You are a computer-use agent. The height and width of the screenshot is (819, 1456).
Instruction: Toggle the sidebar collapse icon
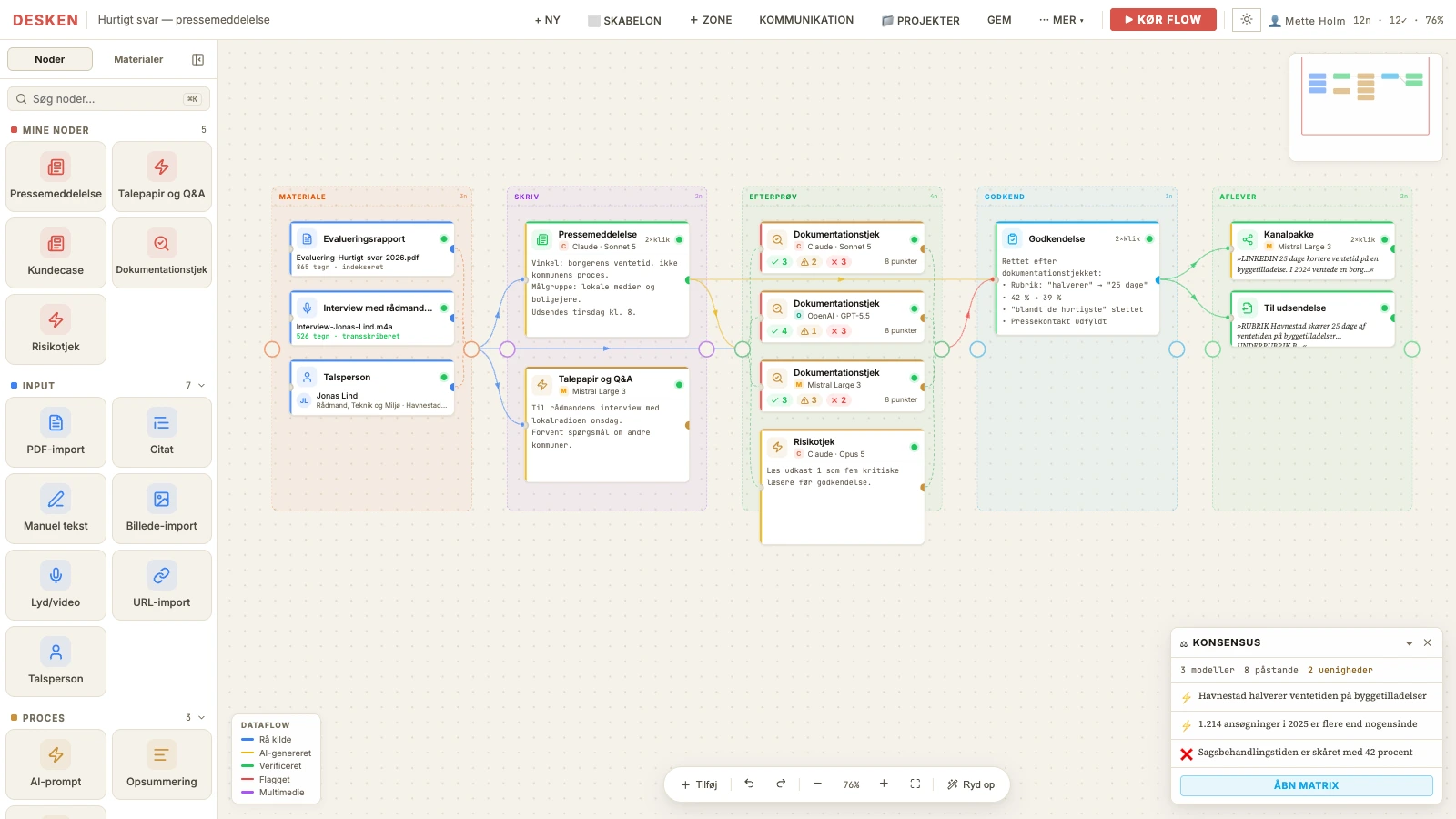pyautogui.click(x=197, y=59)
